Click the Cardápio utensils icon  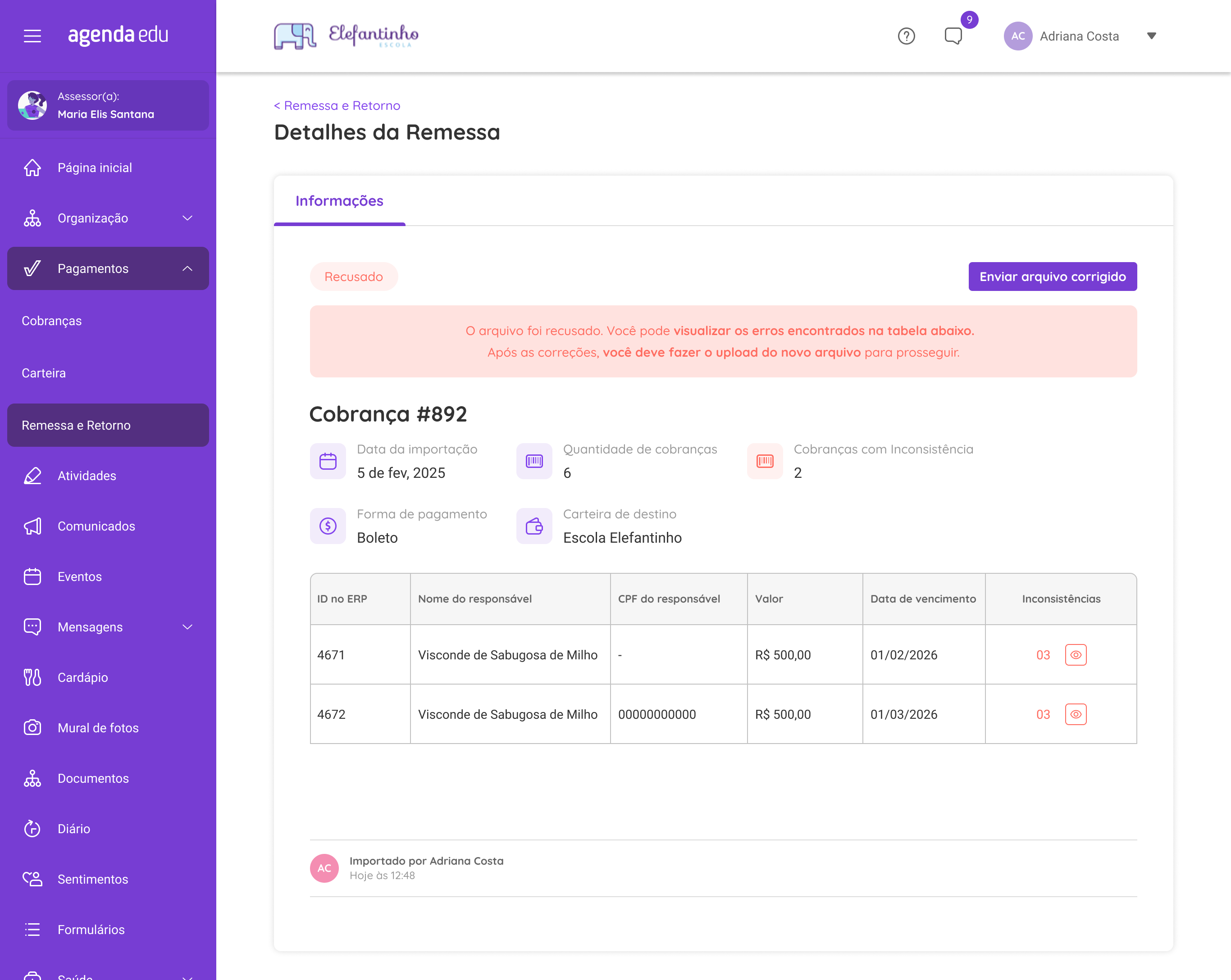[32, 677]
